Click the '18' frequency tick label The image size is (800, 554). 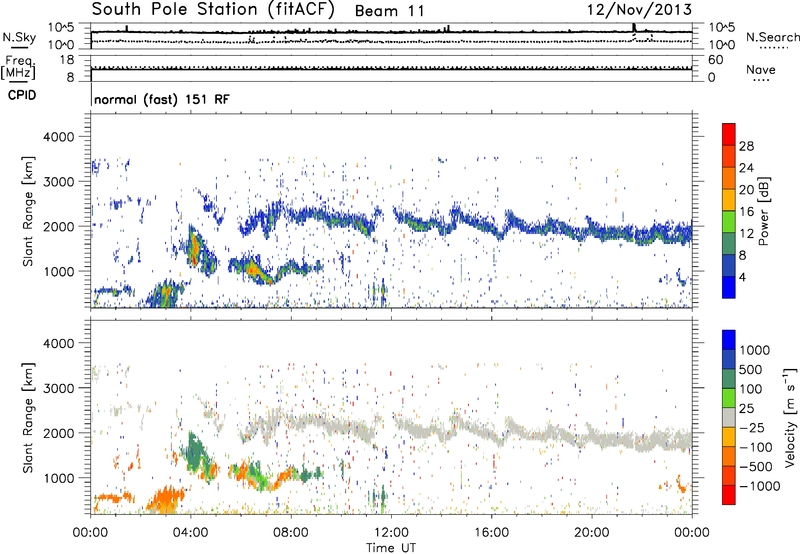coord(67,60)
